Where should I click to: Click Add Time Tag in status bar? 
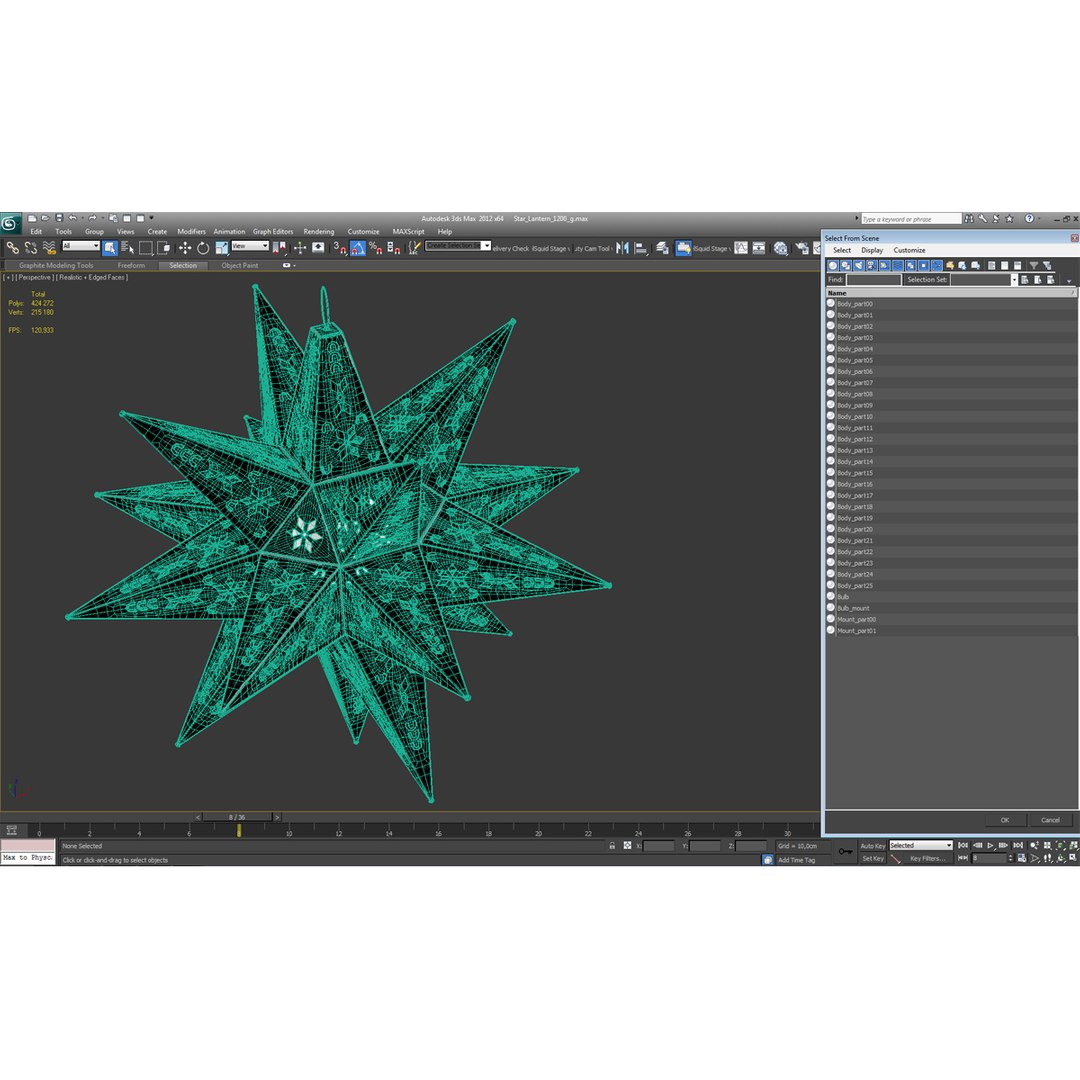[x=796, y=860]
